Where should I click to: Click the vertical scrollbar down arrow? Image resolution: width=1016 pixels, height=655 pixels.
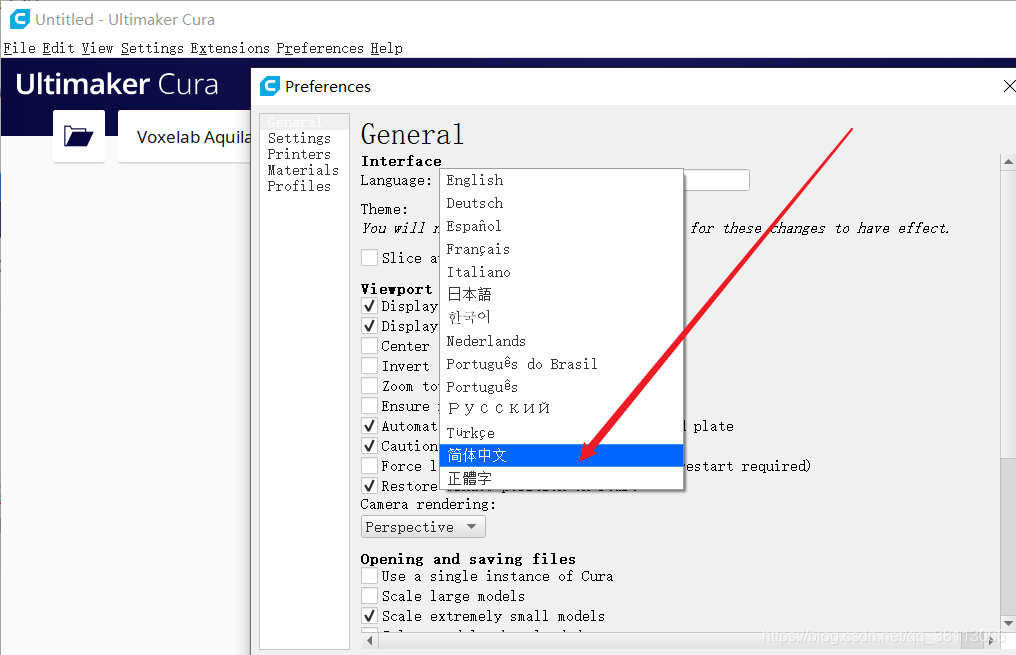coord(1008,623)
